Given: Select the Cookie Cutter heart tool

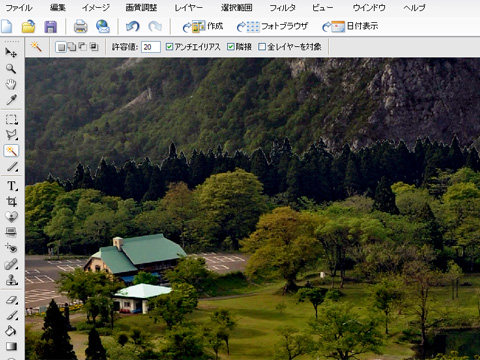Looking at the screenshot, I should (x=11, y=217).
